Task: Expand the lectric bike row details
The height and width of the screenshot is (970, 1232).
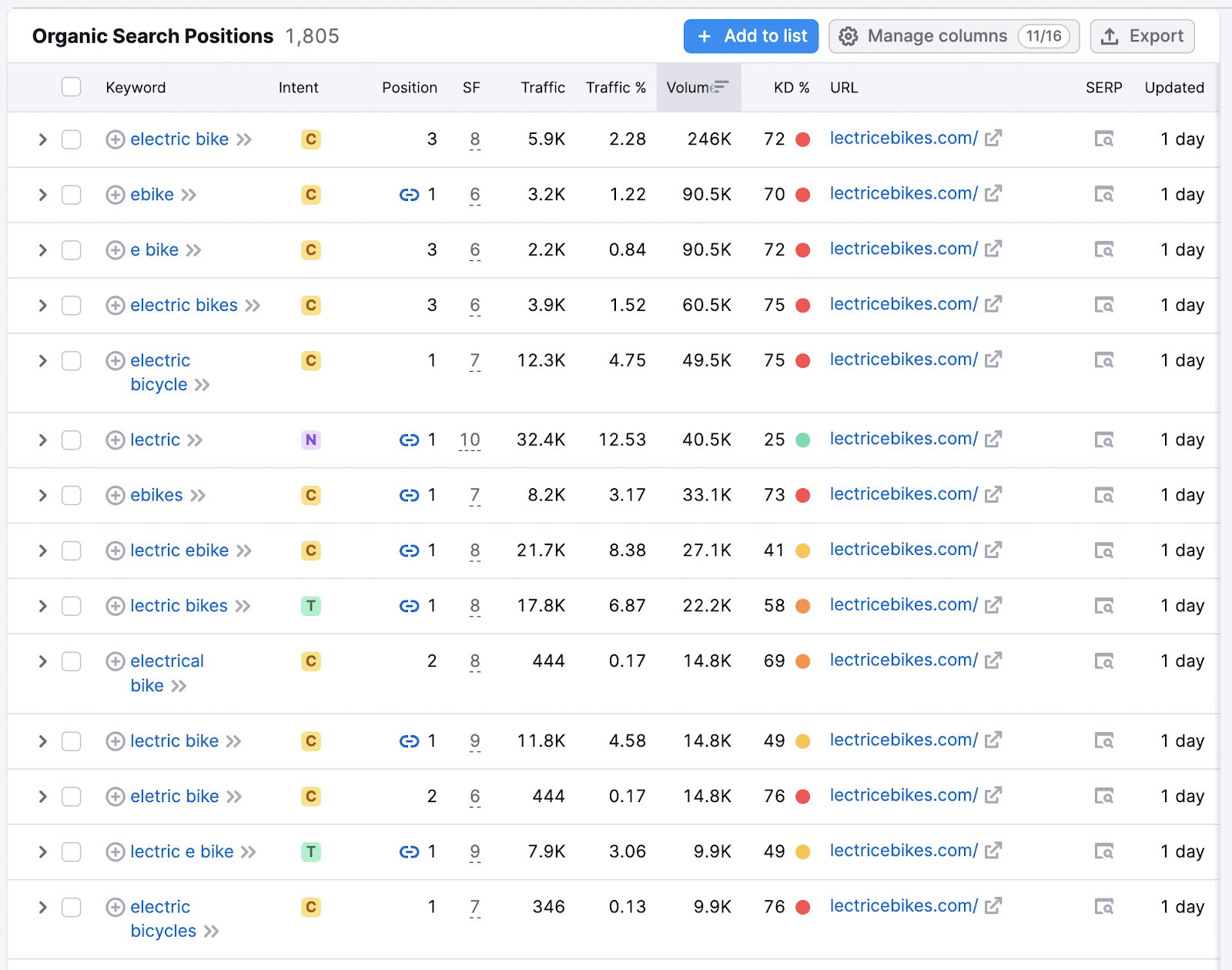Action: [x=43, y=741]
